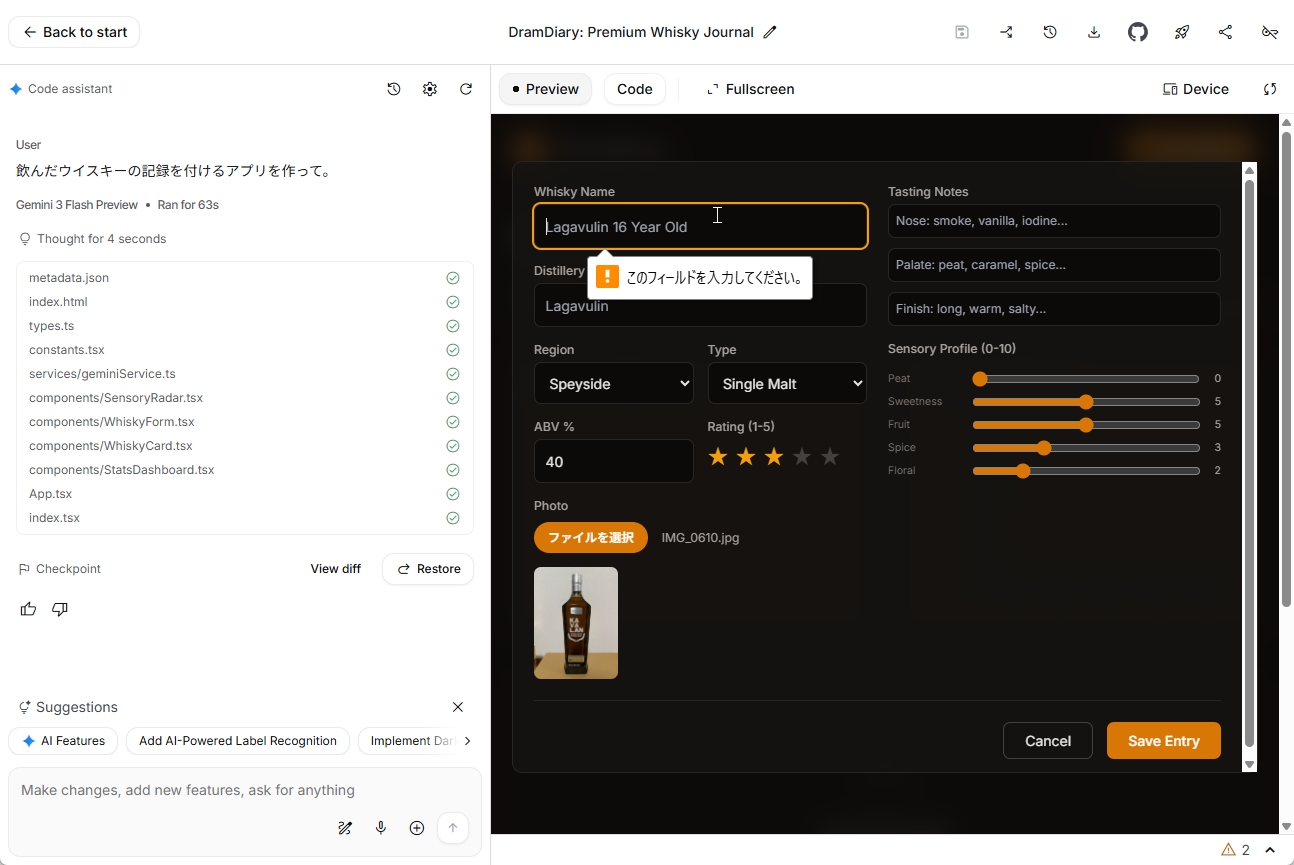Click the share icon in the top bar
Viewport: 1294px width, 865px height.
click(1226, 32)
